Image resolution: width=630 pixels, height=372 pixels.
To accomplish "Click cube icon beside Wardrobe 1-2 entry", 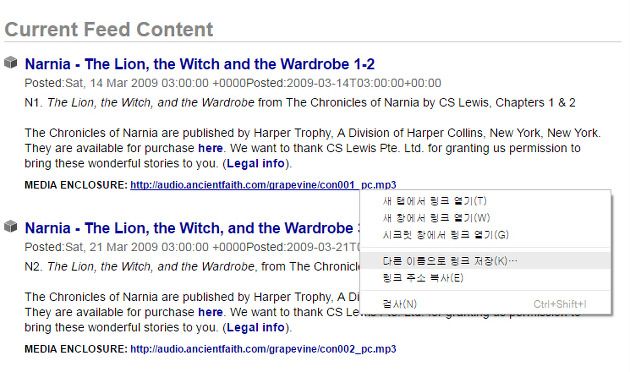I will point(11,63).
